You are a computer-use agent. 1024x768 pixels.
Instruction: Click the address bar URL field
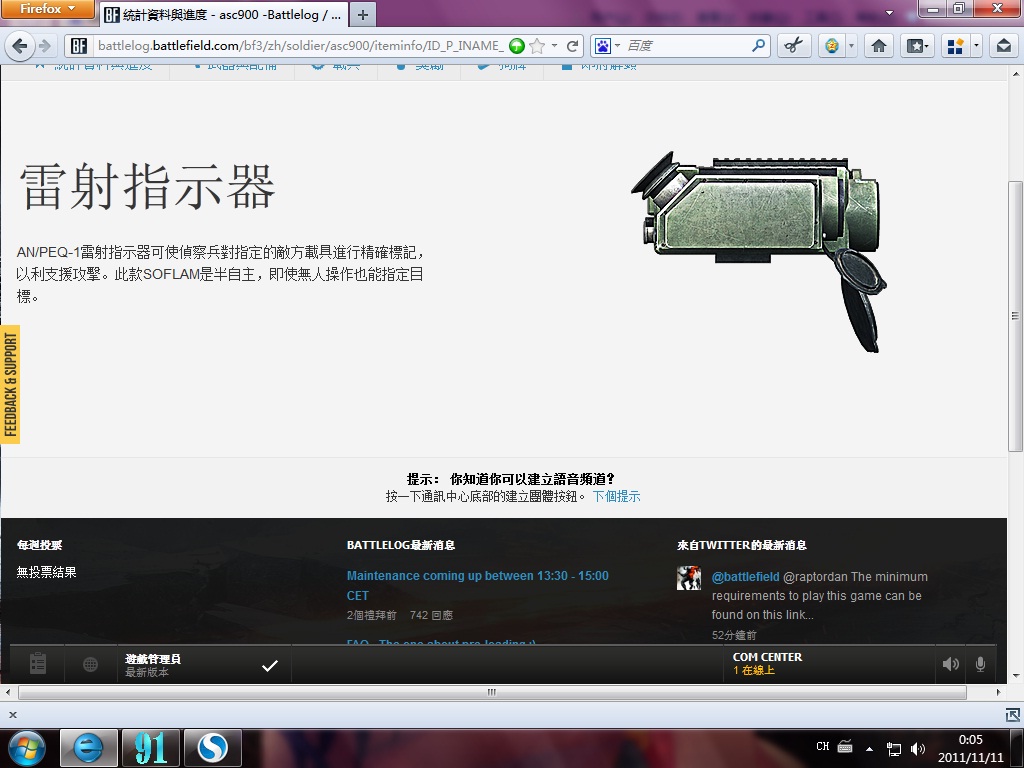pyautogui.click(x=300, y=46)
